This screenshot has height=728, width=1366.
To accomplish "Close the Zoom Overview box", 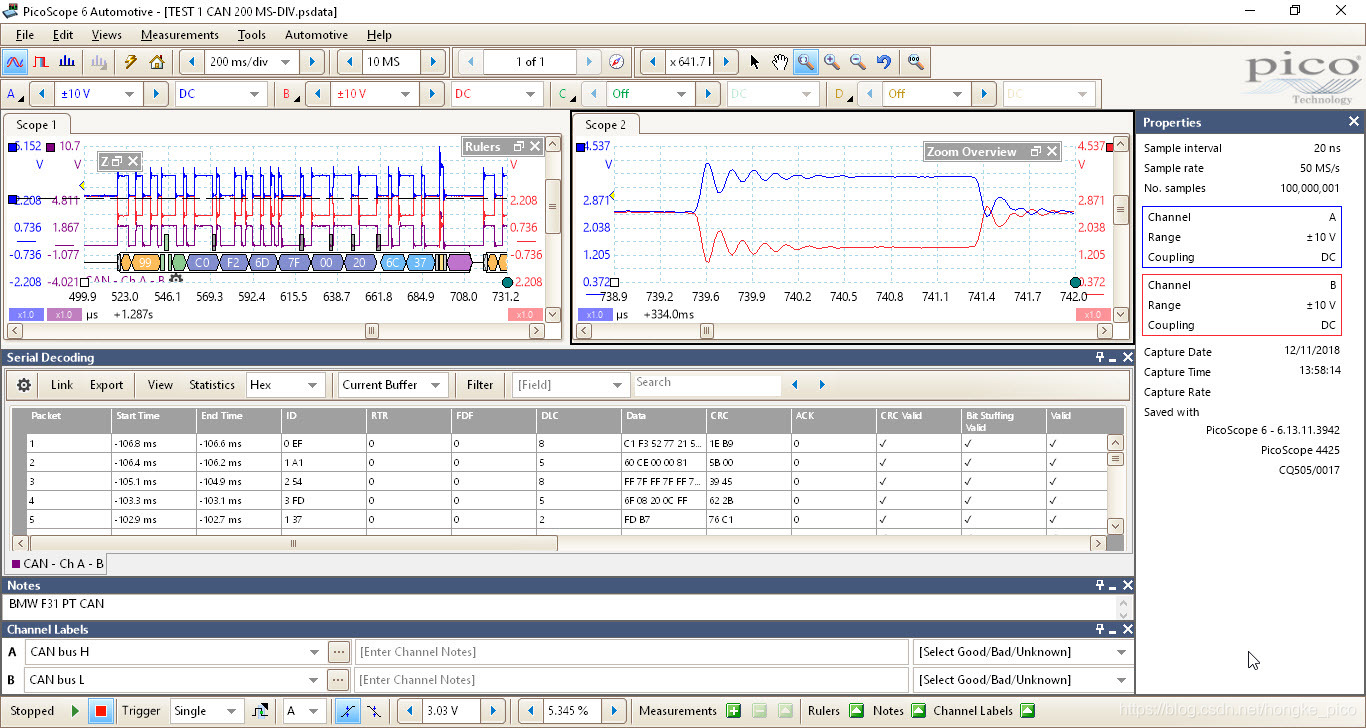I will tap(1052, 152).
